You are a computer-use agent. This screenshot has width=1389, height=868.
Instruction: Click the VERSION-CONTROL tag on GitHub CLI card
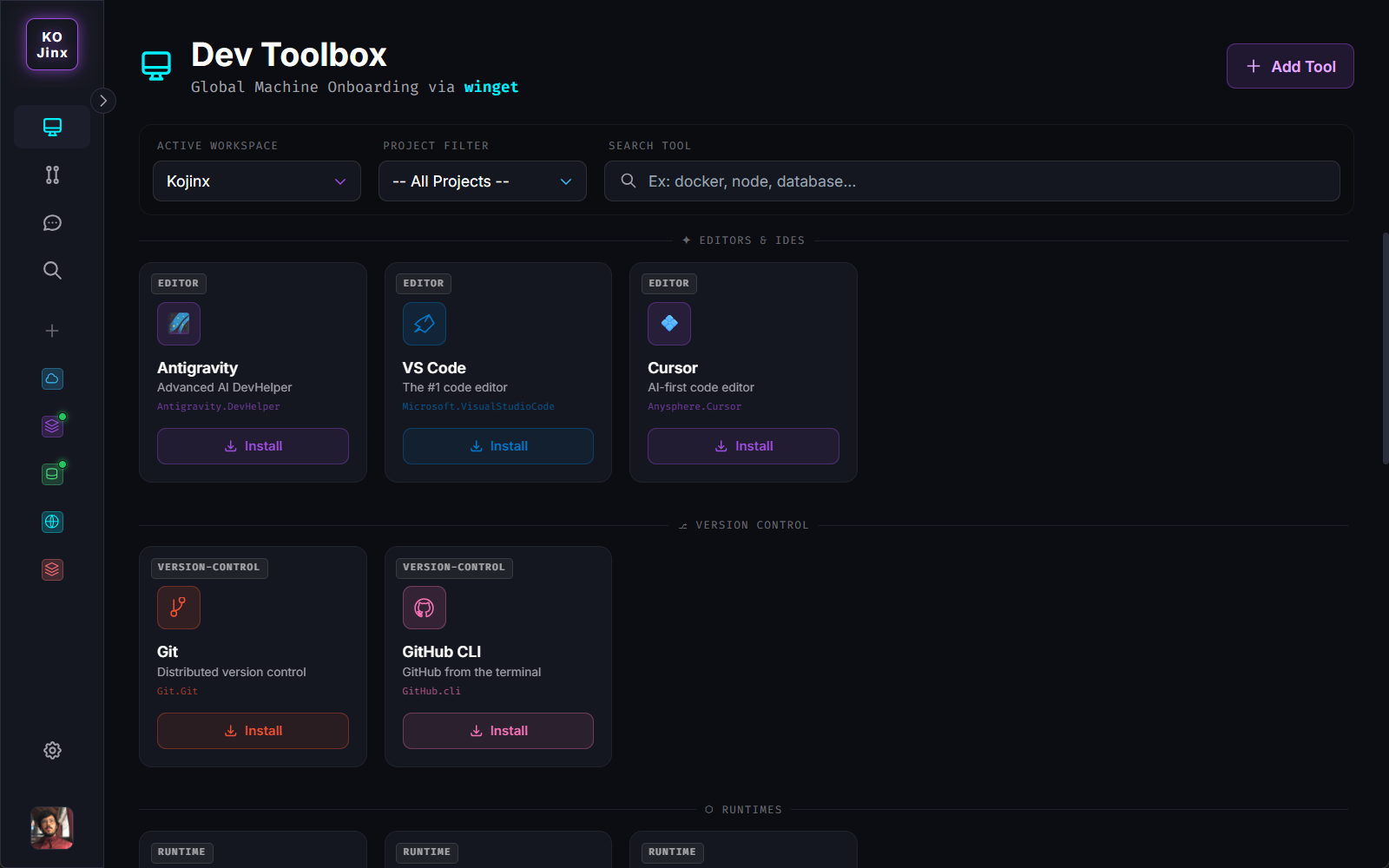pos(454,568)
